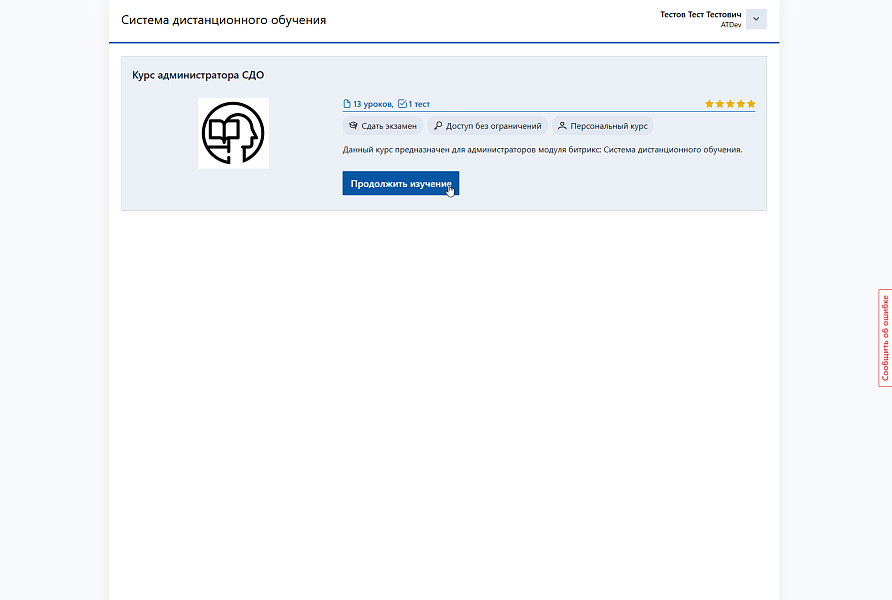Click the last rating star
Viewport: 892px width, 600px height.
[751, 103]
